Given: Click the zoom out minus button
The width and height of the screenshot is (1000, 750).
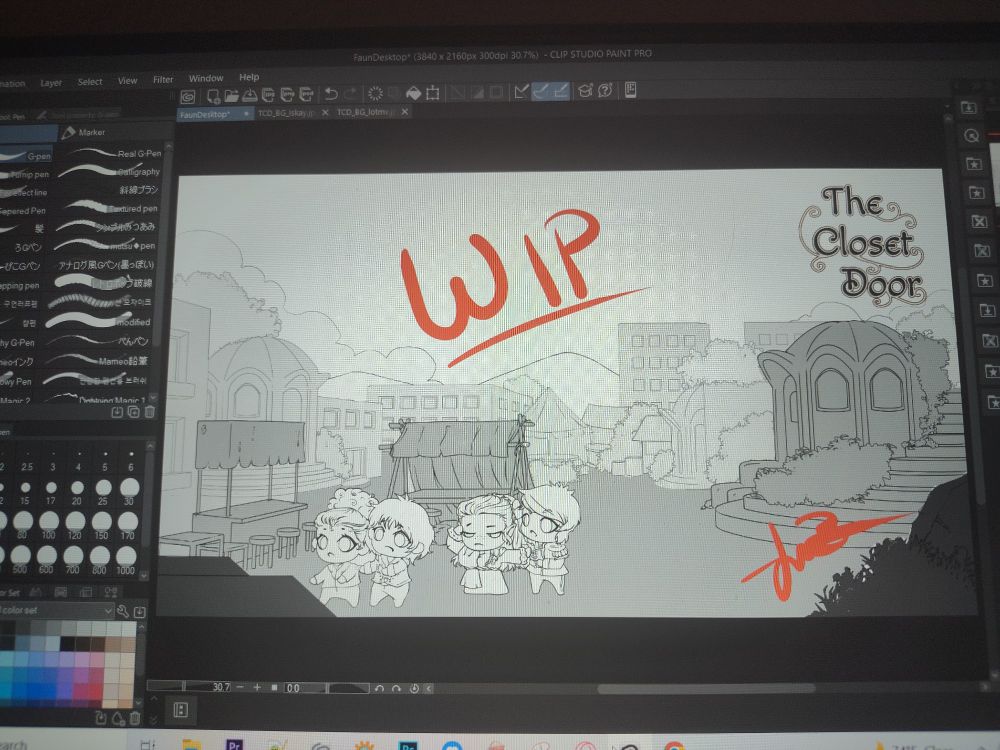Looking at the screenshot, I should coord(240,688).
